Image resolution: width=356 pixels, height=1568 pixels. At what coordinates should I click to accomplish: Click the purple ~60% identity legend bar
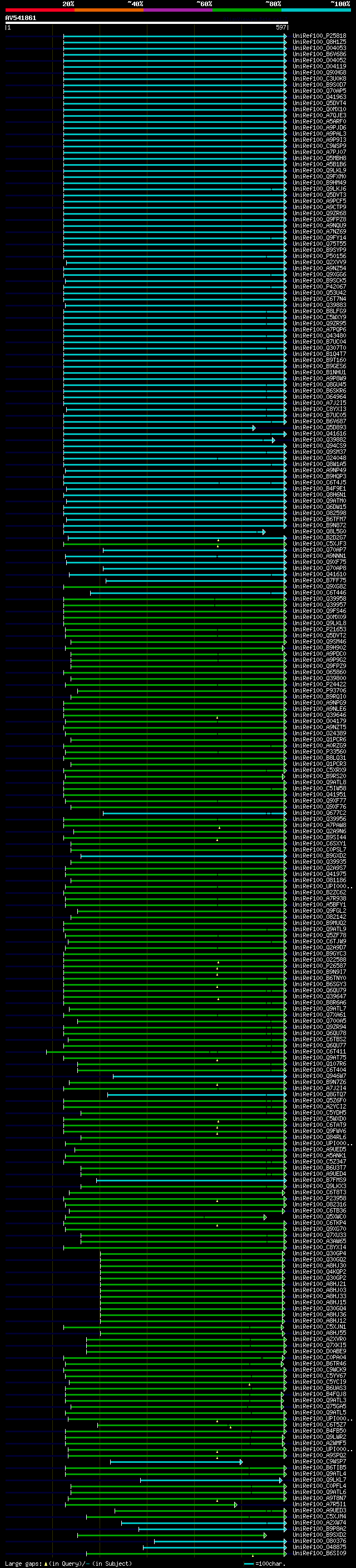[179, 10]
